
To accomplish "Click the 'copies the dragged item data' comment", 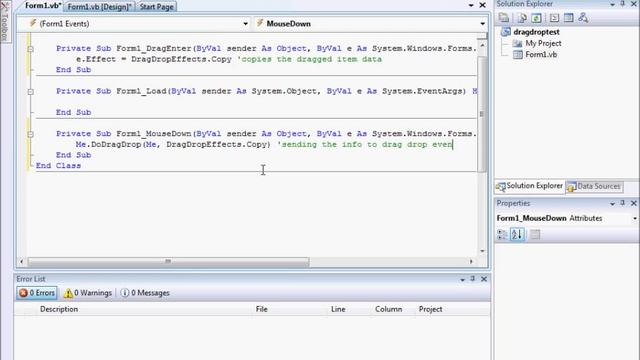I will (x=309, y=59).
